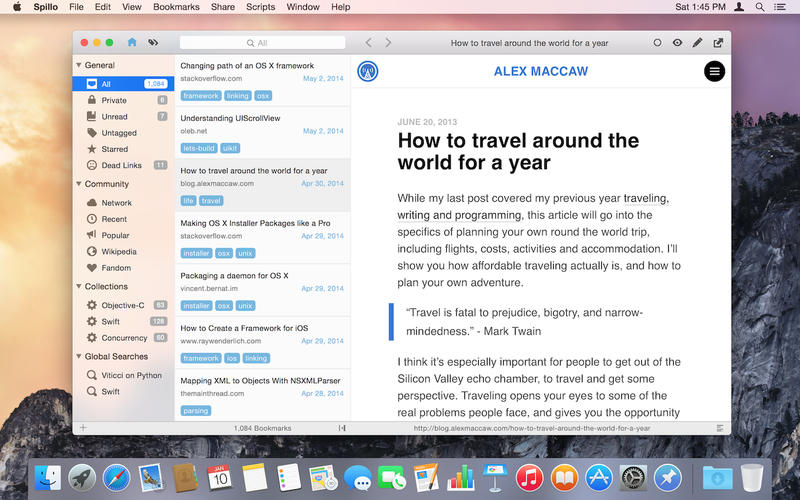Collapse the General sidebar section
The width and height of the screenshot is (800, 500).
[79, 65]
